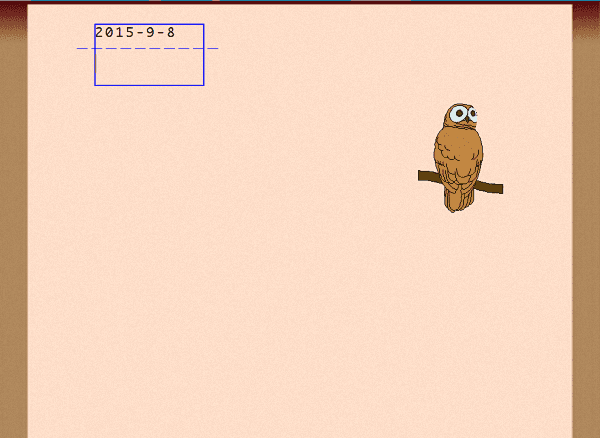Image resolution: width=600 pixels, height=438 pixels.
Task: Click the dark strip above the page
Action: [x=300, y=2]
